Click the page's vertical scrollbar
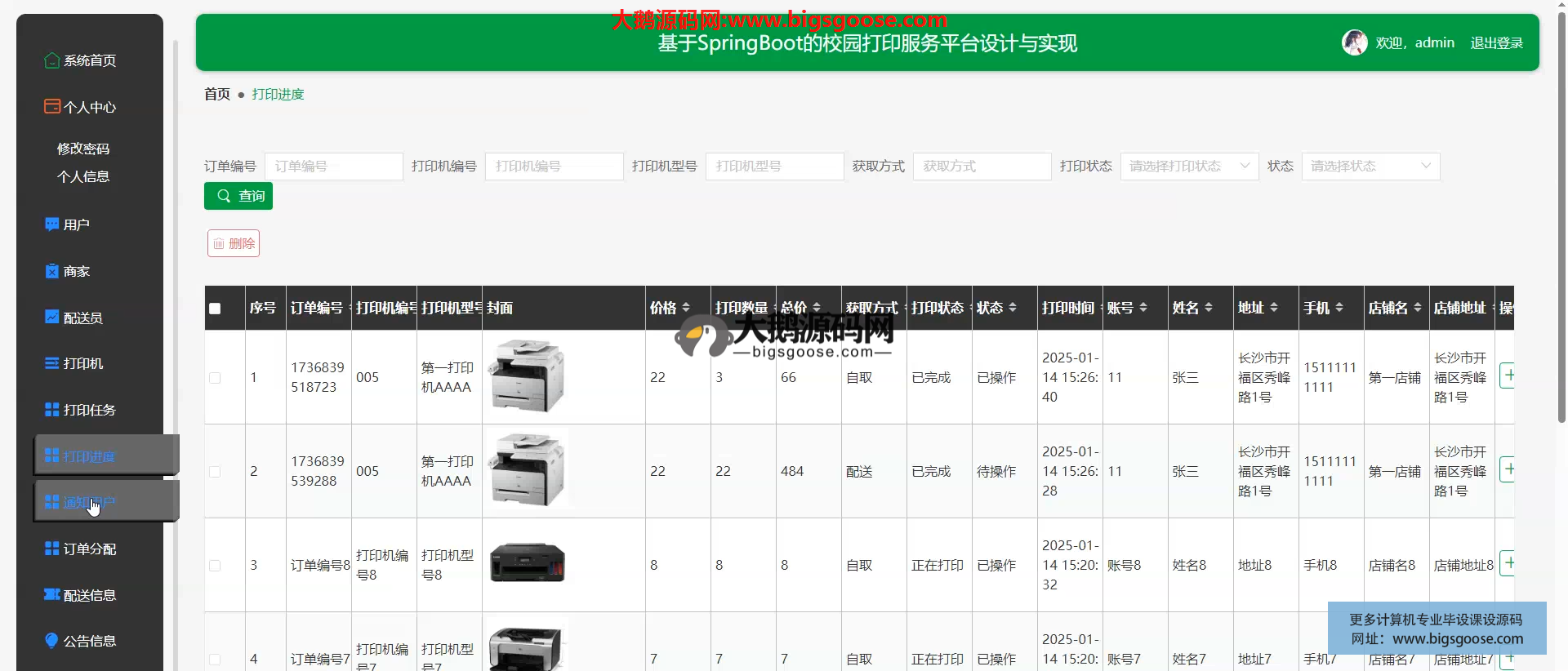 tap(1561, 245)
